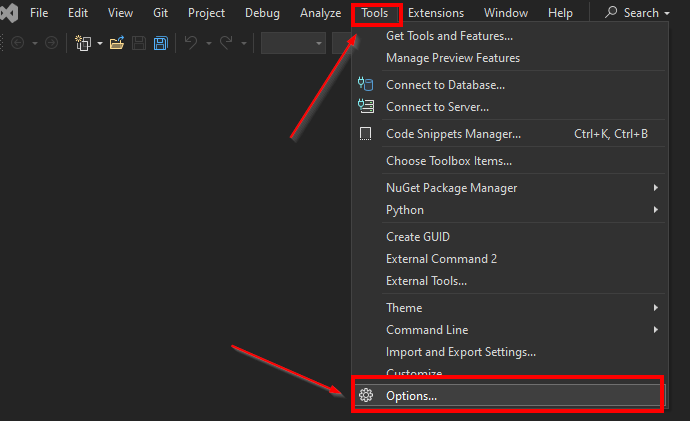Screen dimensions: 690x421
Task: Click the Navigate Forward toolbar icon
Action: [51, 43]
